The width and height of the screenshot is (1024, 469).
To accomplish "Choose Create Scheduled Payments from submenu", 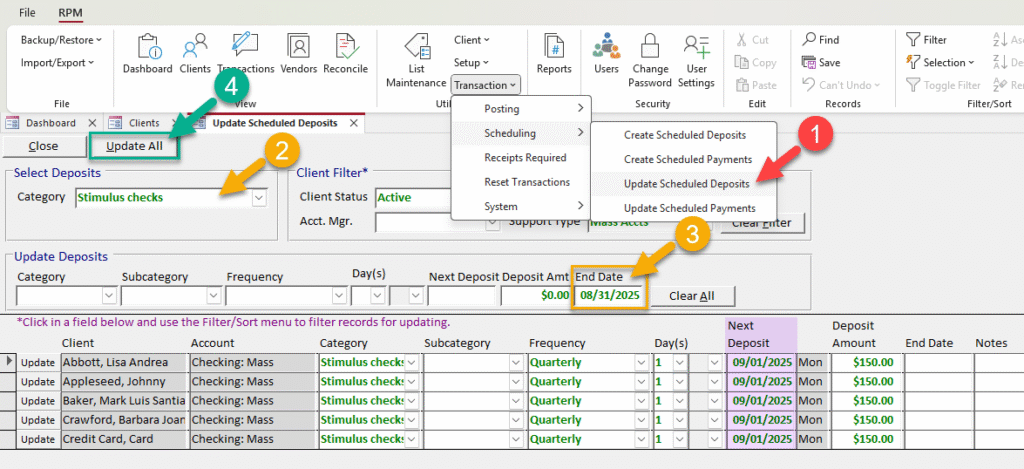I will pos(687,159).
